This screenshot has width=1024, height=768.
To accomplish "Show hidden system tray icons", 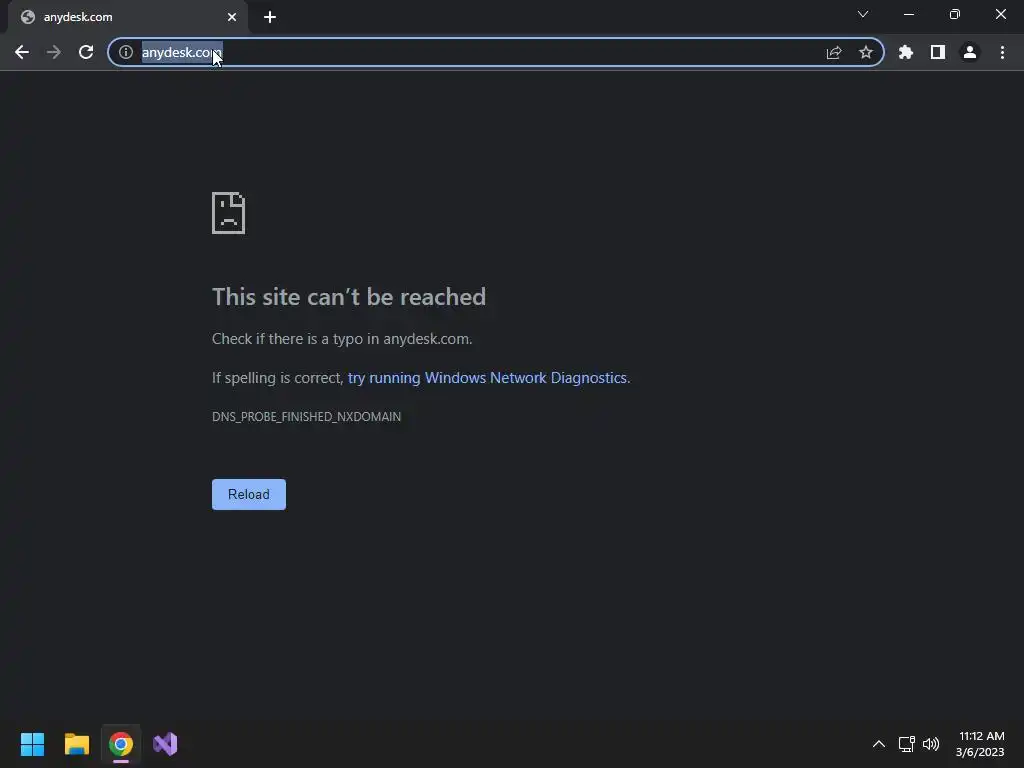I will click(879, 744).
